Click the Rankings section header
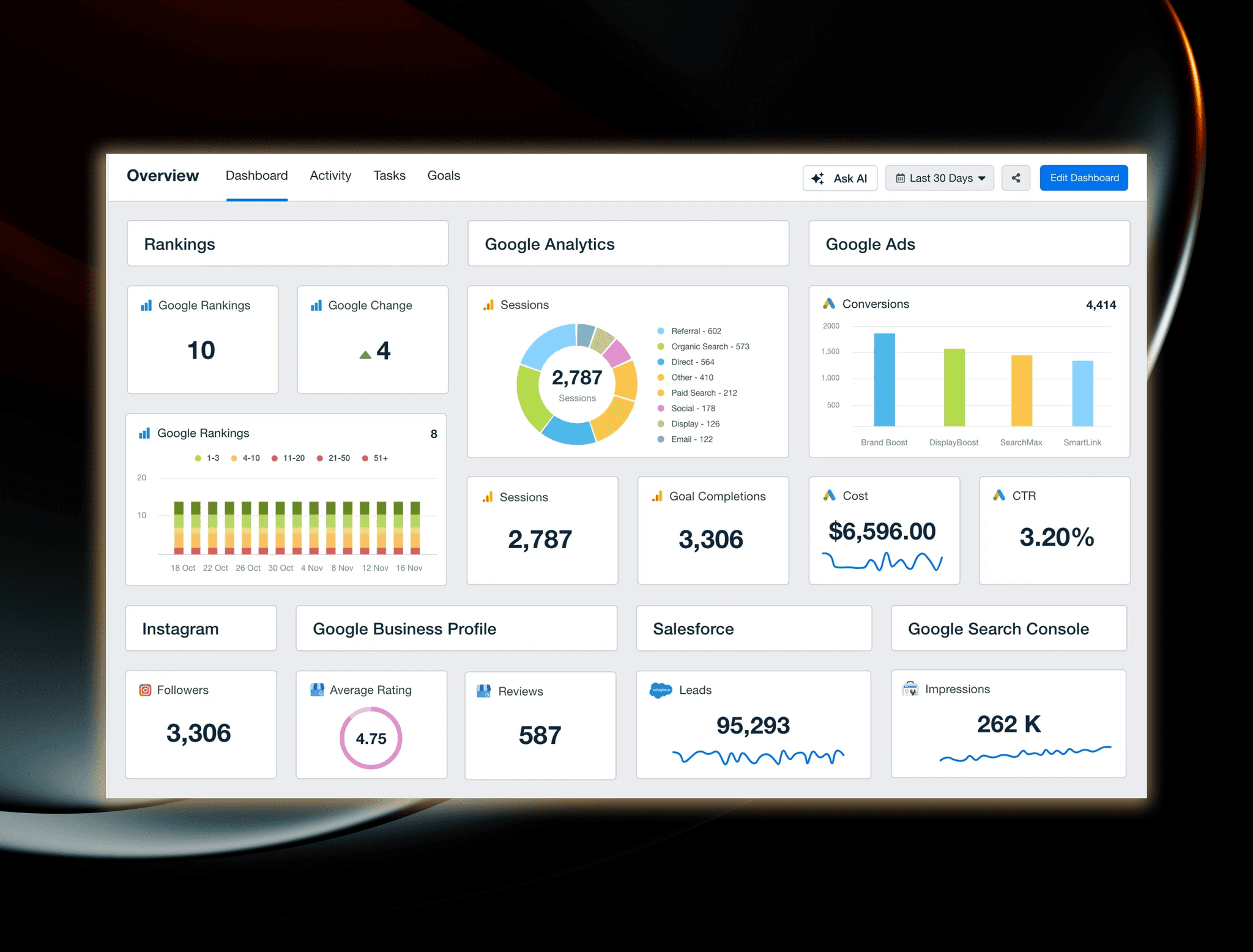Screen dimensions: 1253x952 pos(288,244)
